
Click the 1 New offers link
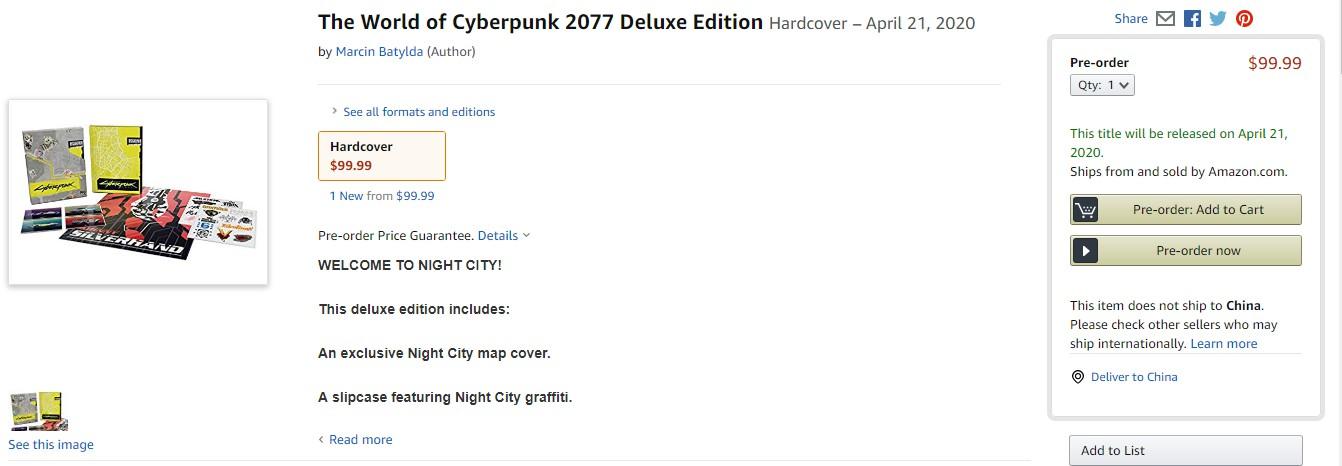346,196
